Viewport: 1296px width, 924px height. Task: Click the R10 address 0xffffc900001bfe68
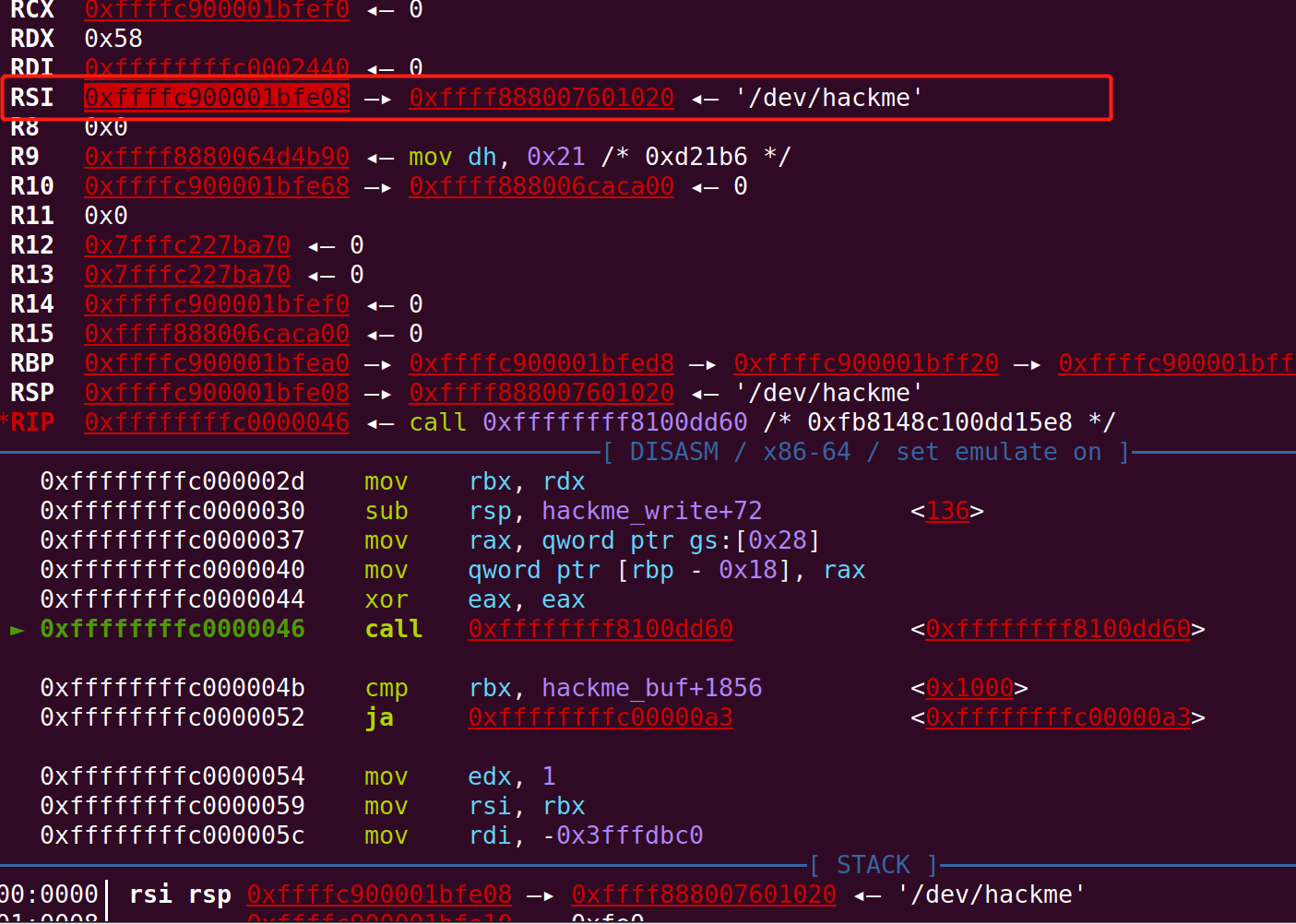(x=217, y=186)
